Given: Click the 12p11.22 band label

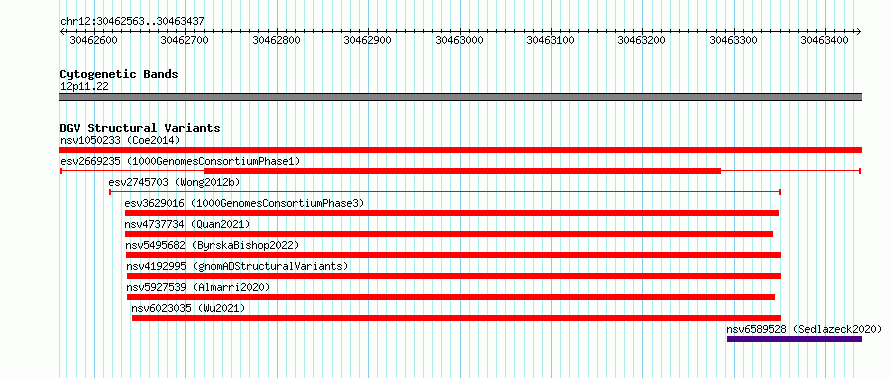Looking at the screenshot, I should [x=84, y=87].
